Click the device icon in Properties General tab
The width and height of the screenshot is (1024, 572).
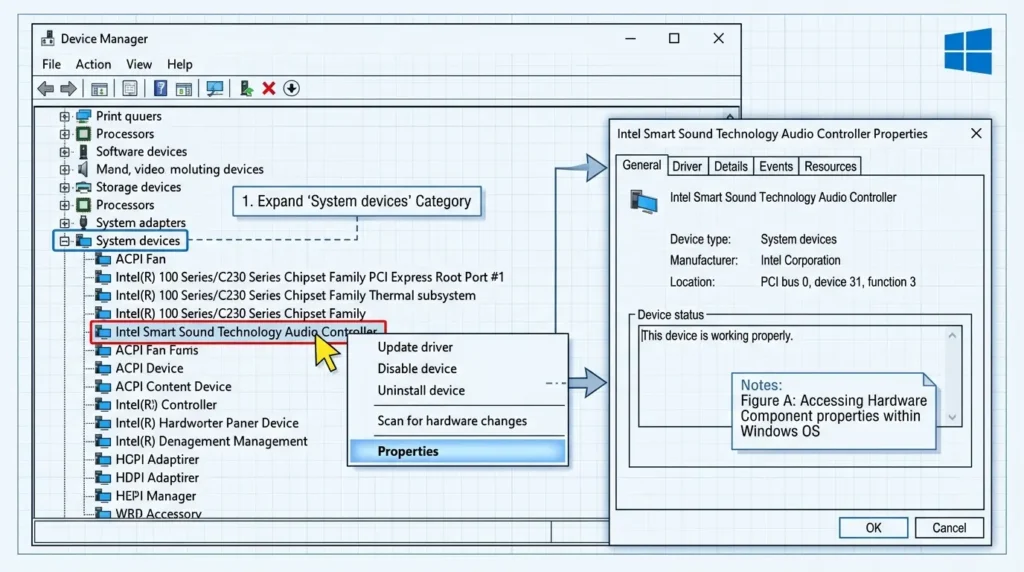643,202
